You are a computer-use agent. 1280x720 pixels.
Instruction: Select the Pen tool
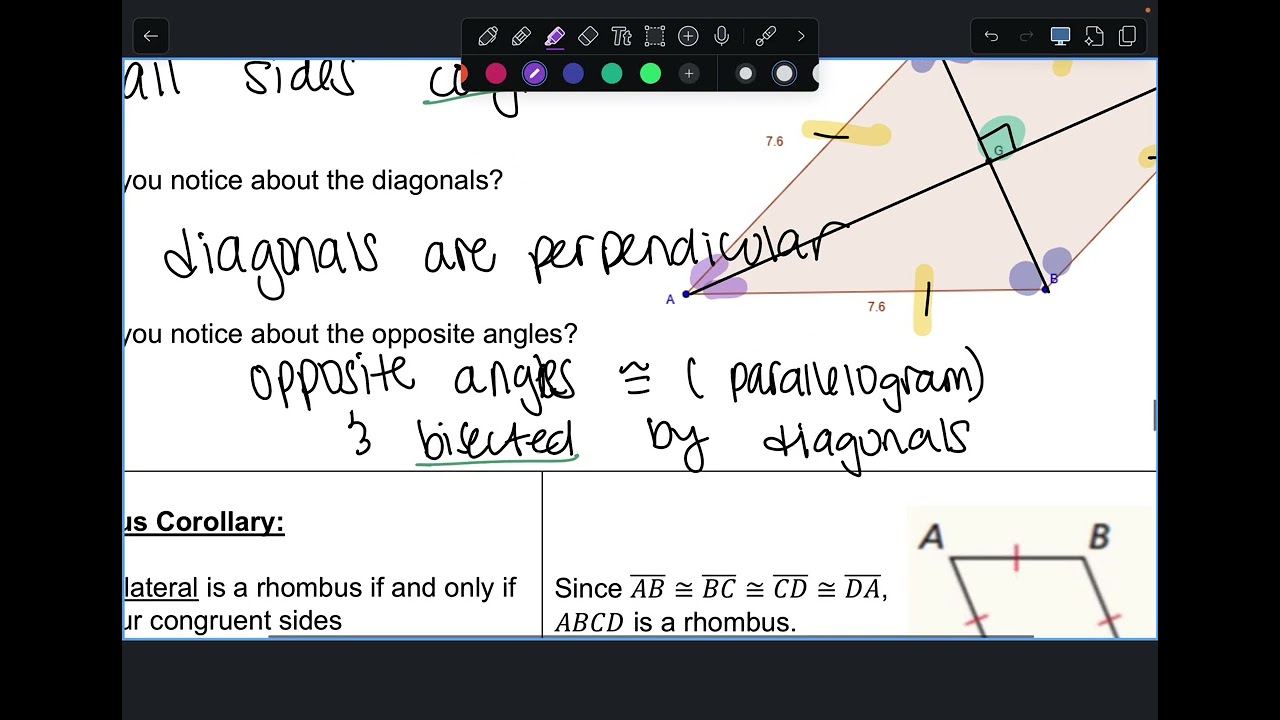tap(488, 37)
